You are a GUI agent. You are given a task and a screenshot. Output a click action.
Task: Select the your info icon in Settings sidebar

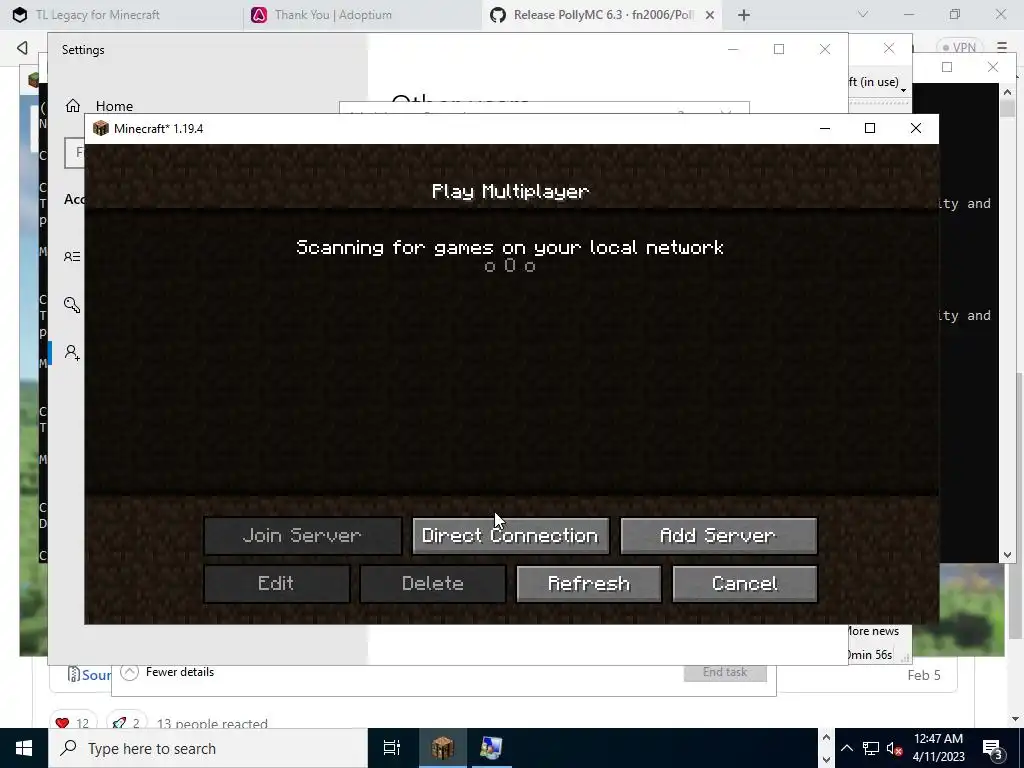[x=72, y=257]
